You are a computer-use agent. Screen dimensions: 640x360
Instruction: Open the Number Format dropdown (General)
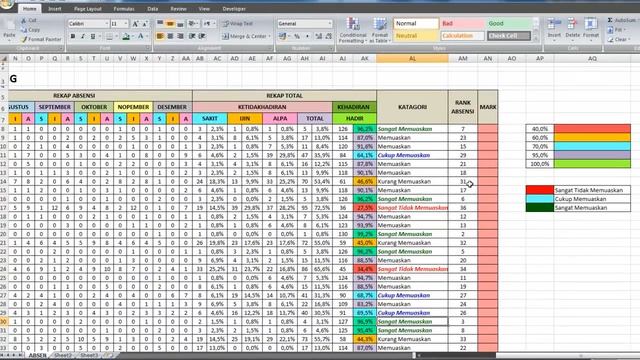(330, 24)
